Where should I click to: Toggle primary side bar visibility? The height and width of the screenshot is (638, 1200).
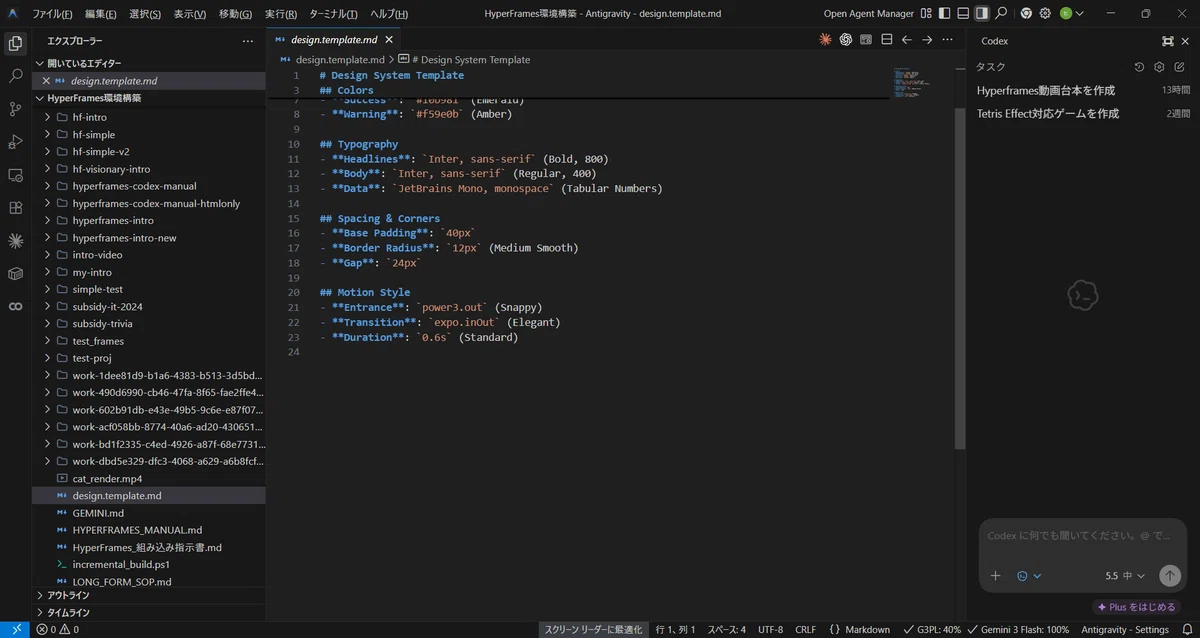coord(945,13)
